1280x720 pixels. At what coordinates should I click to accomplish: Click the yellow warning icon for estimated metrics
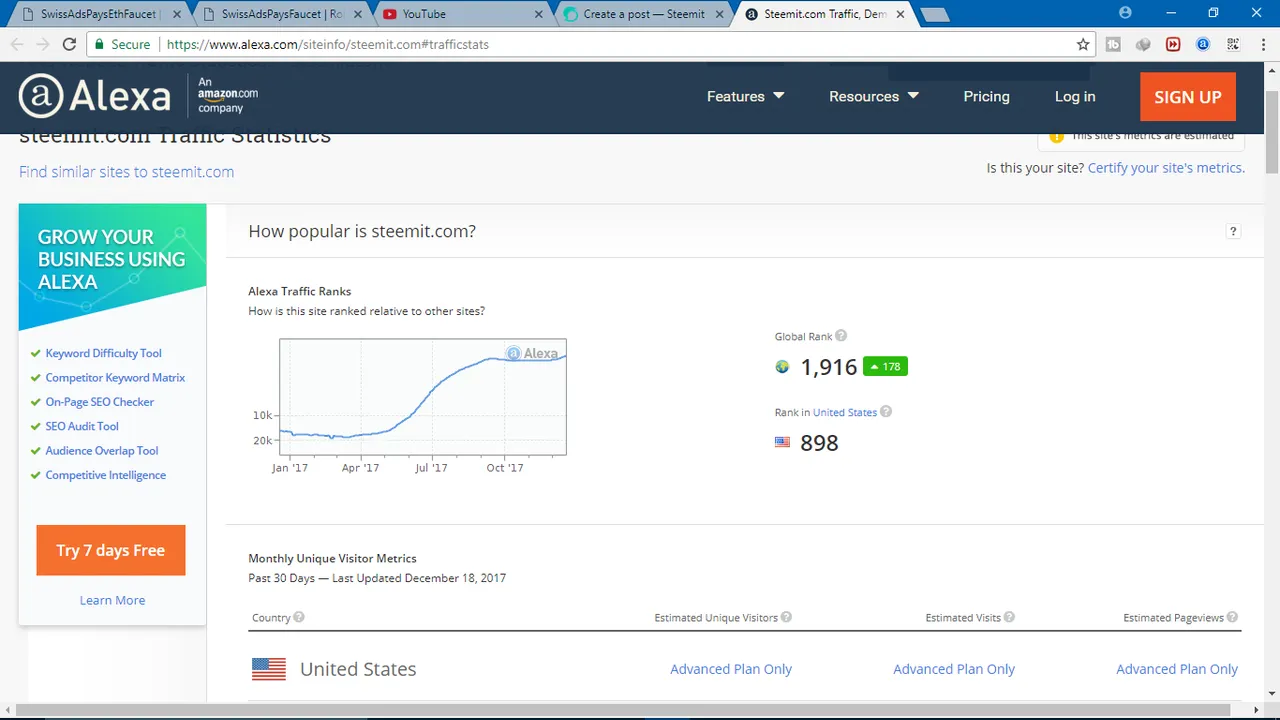coord(1056,136)
